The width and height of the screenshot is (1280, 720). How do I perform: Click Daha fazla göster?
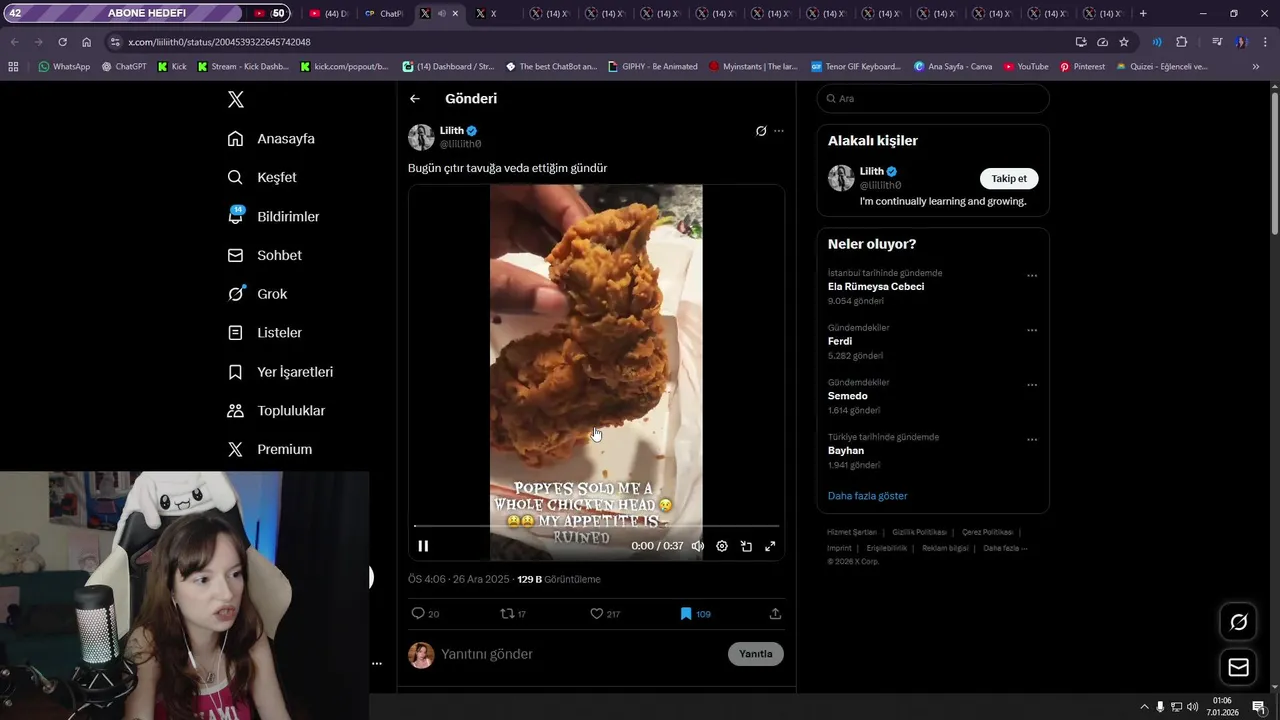868,496
